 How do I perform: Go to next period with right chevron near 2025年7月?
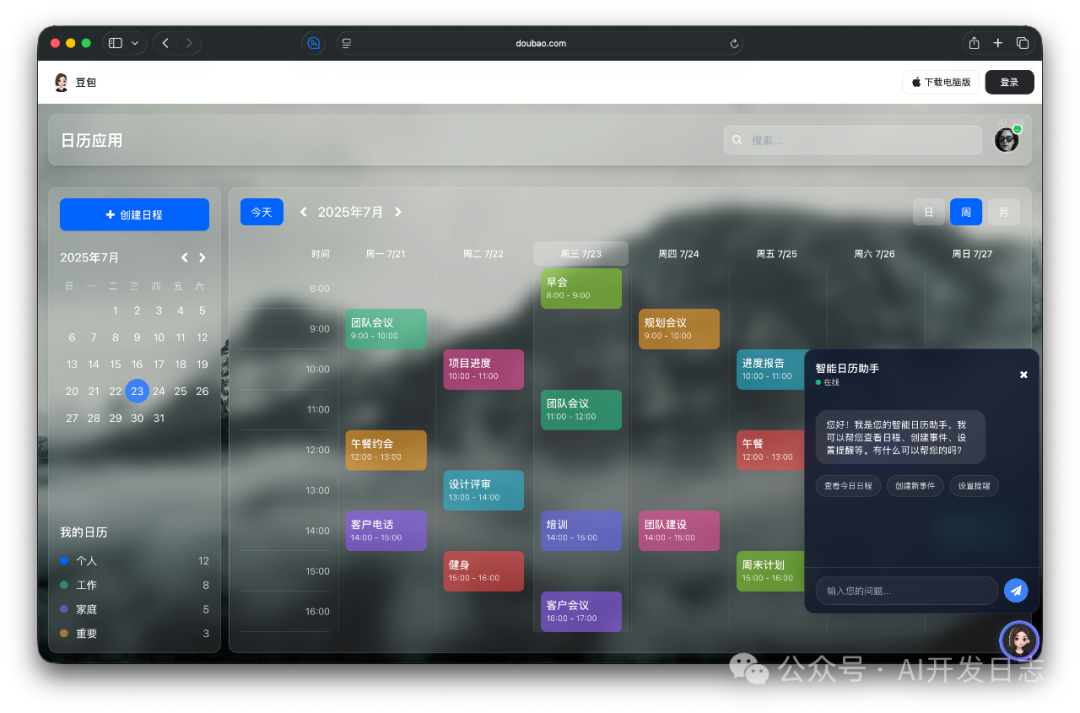coord(398,211)
